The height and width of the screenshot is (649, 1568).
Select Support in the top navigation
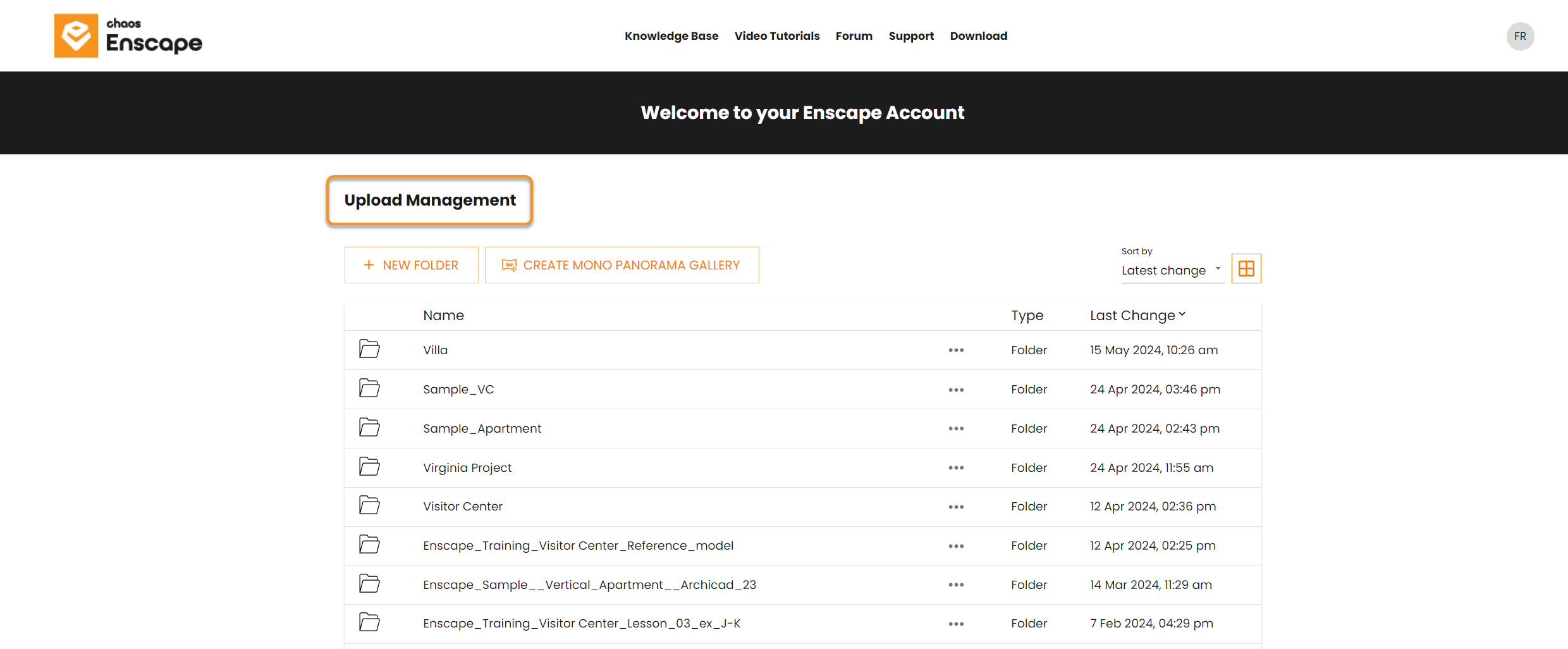911,36
